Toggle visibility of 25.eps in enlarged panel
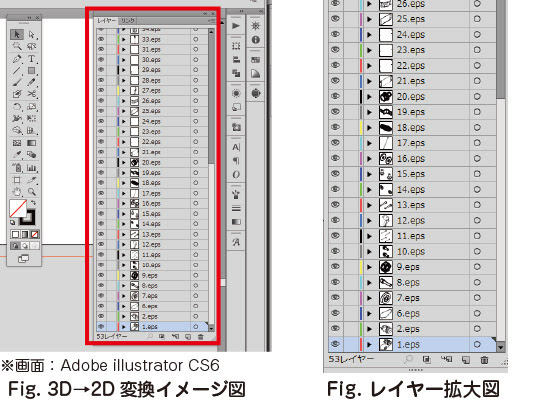 [335, 19]
